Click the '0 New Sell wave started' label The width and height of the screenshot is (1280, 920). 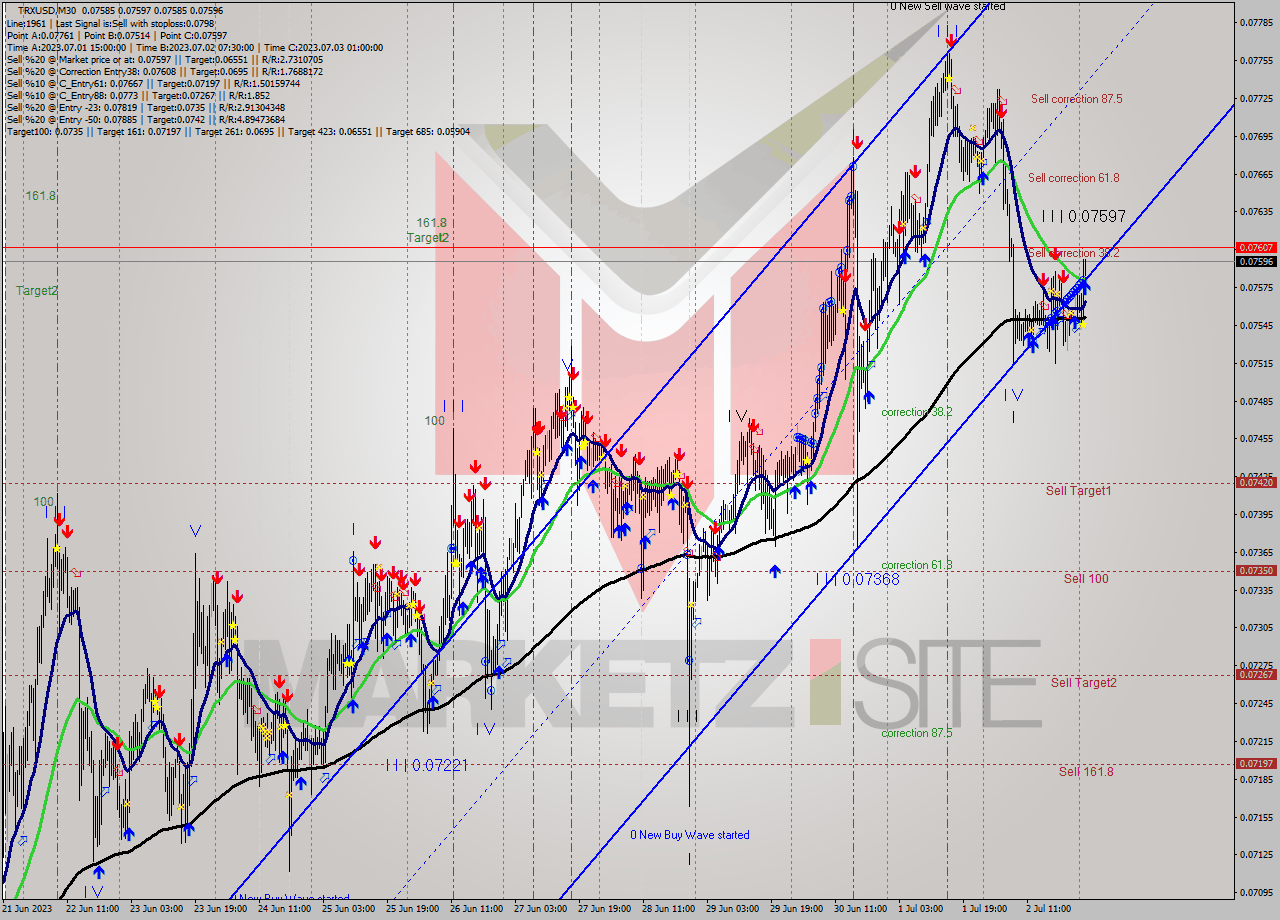tap(948, 7)
